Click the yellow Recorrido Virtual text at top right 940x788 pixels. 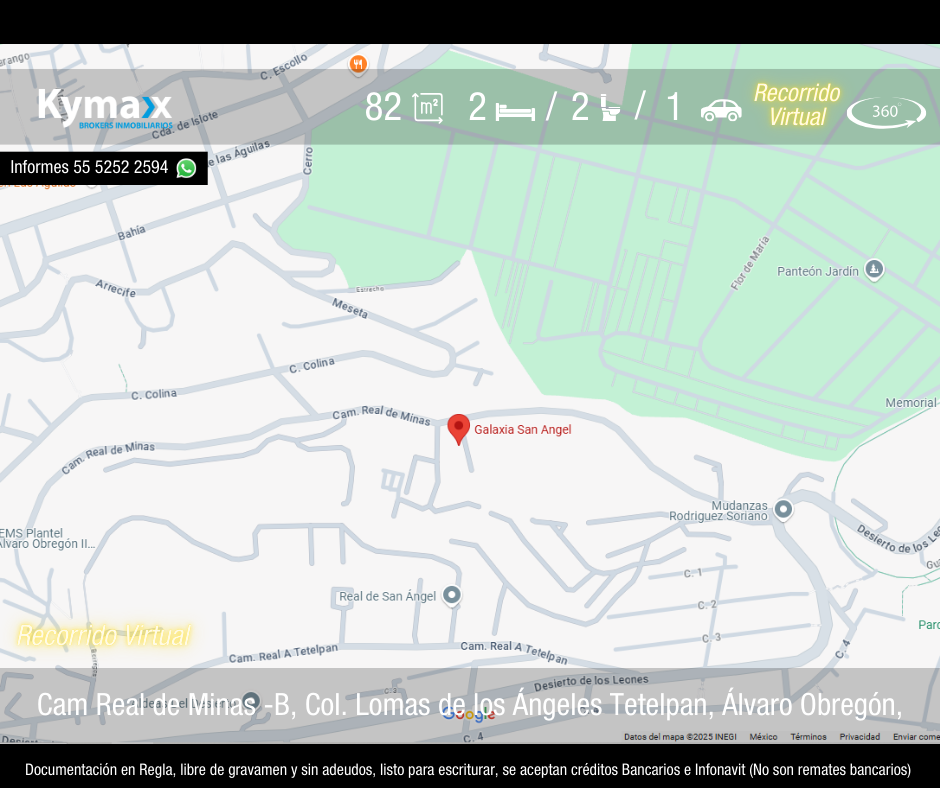click(797, 105)
